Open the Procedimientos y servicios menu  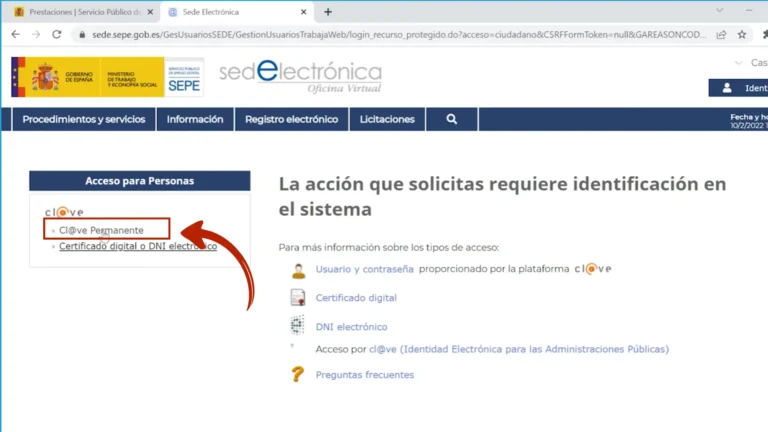(84, 120)
